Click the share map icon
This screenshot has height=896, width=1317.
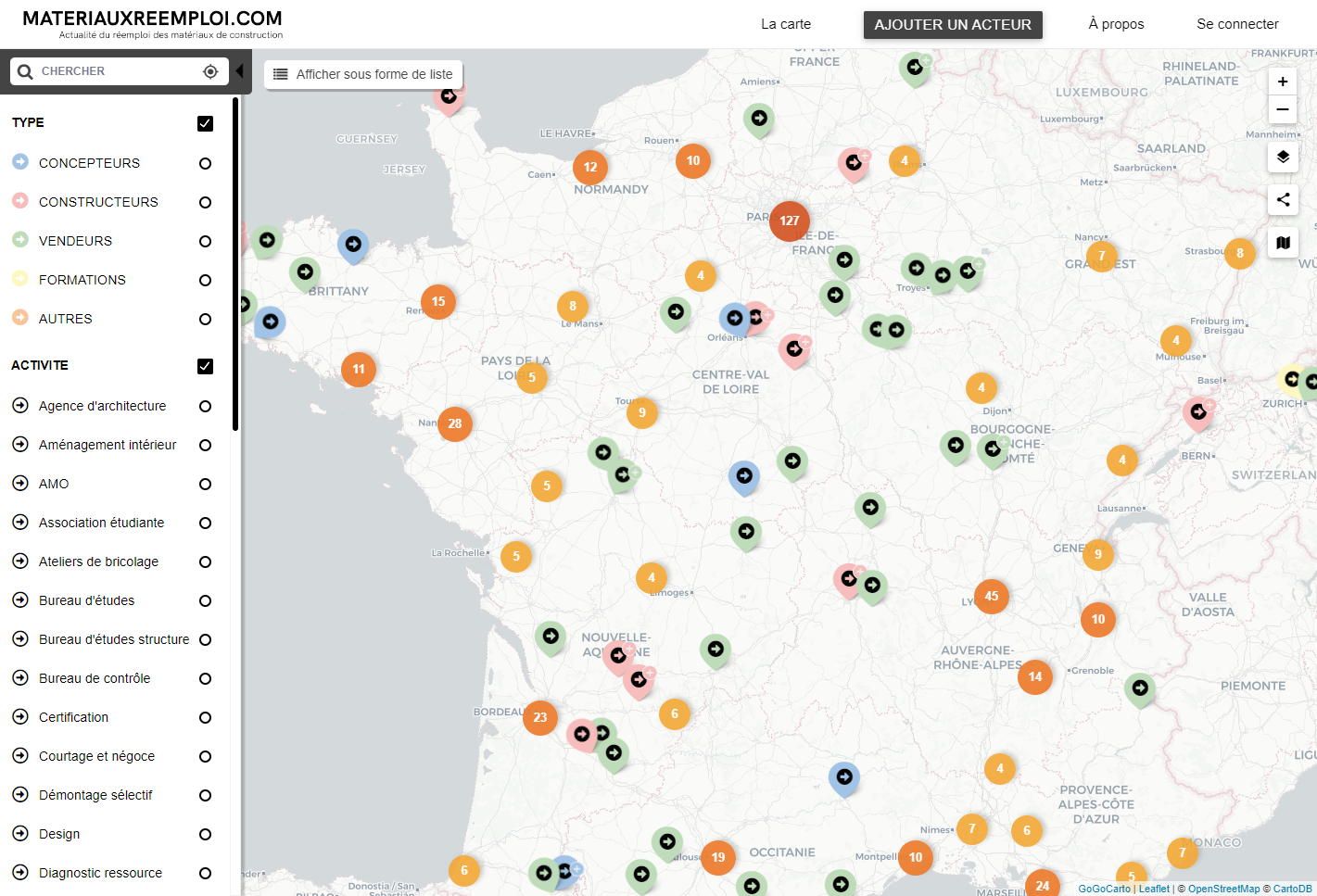[x=1283, y=199]
